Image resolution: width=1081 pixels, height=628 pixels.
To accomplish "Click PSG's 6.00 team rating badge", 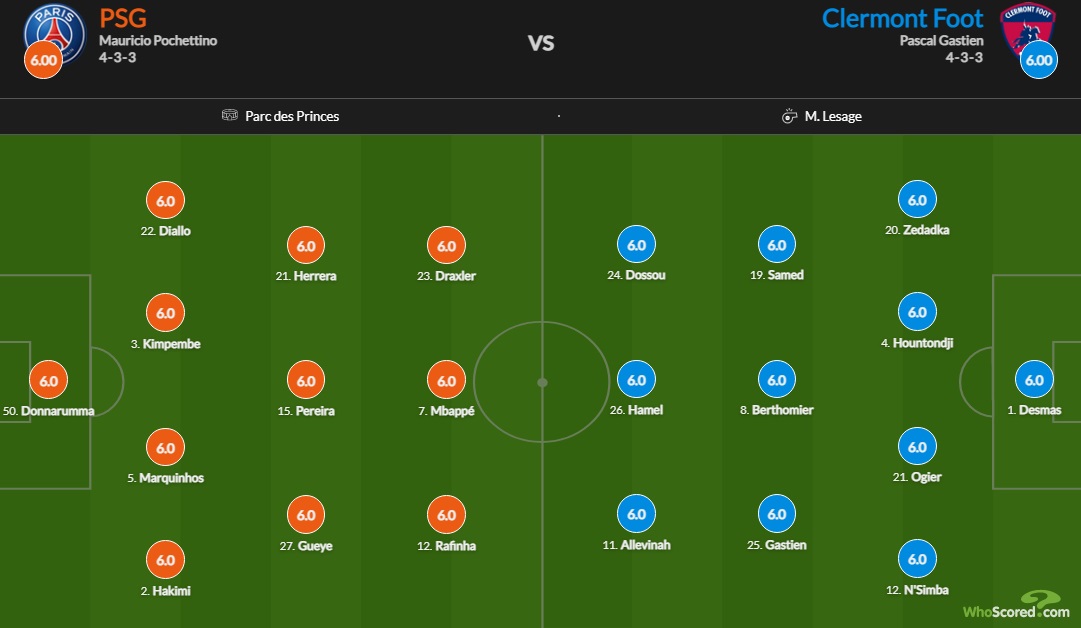I will 43,59.
